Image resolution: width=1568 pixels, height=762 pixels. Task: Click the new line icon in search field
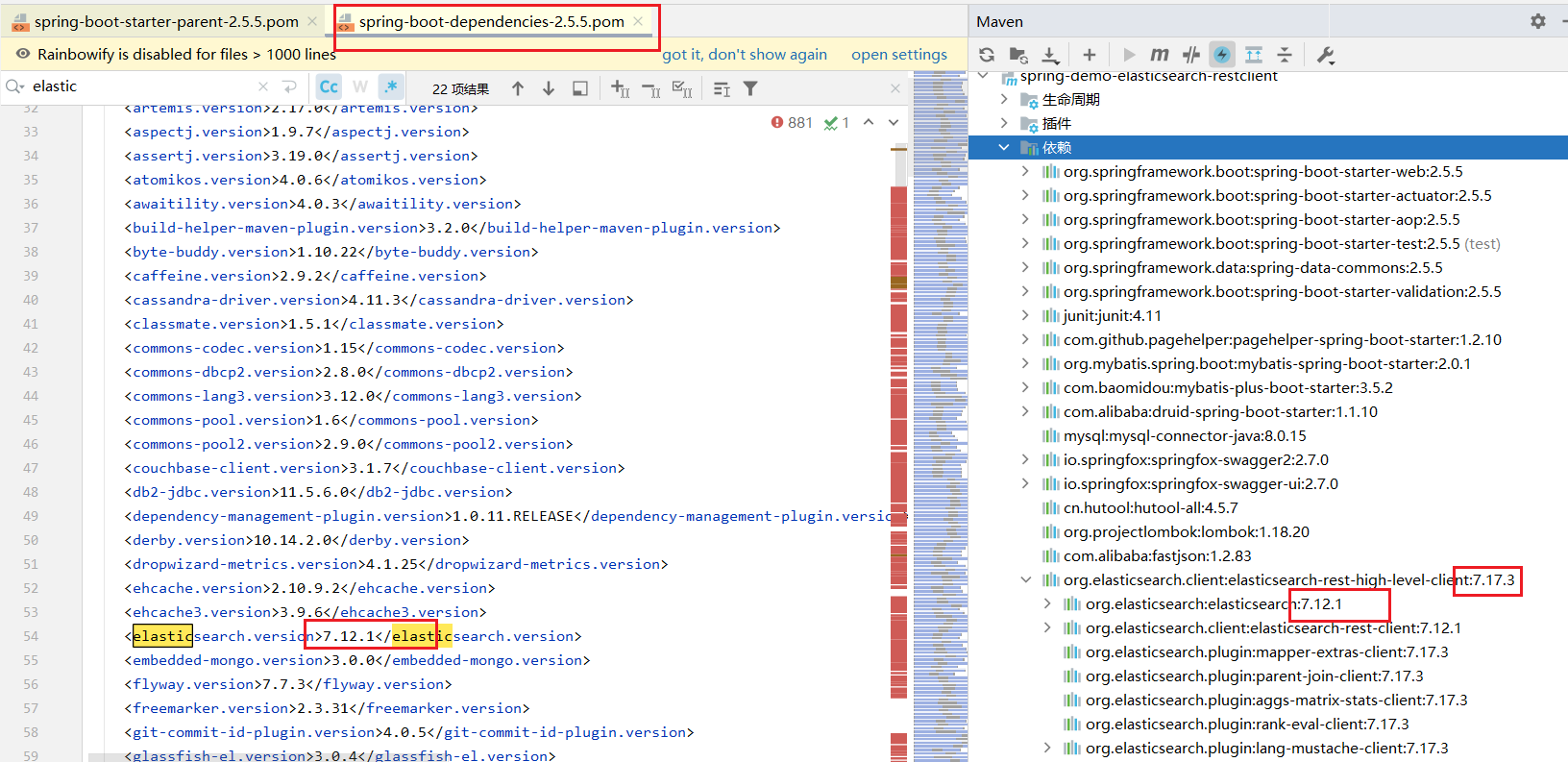click(x=289, y=86)
